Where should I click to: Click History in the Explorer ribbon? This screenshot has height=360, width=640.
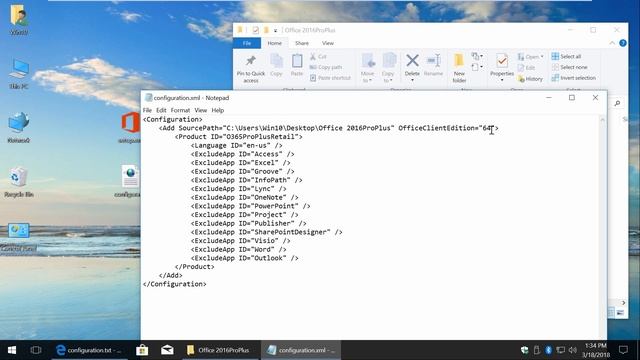tap(530, 79)
